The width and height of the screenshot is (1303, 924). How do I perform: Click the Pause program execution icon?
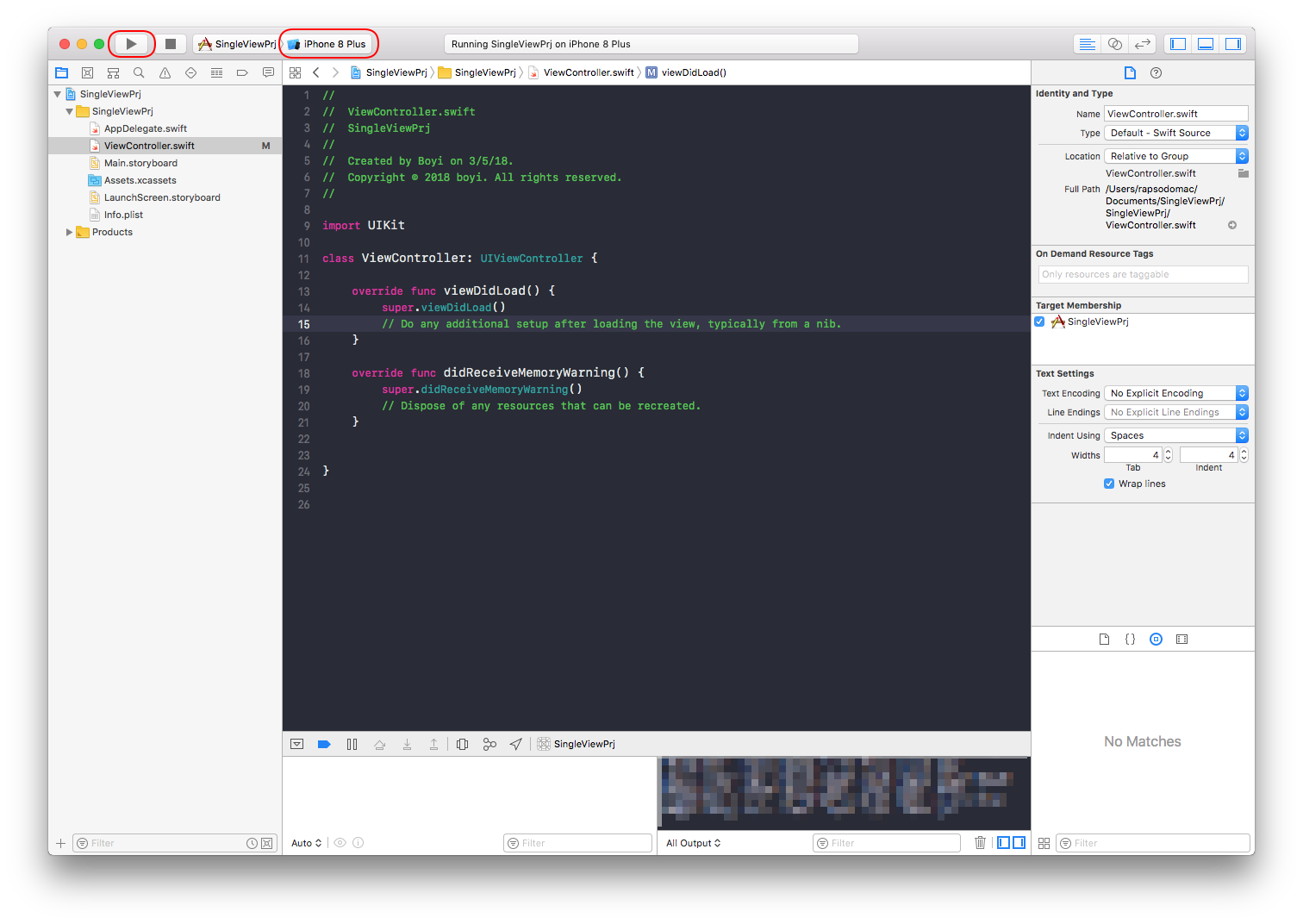coord(352,744)
